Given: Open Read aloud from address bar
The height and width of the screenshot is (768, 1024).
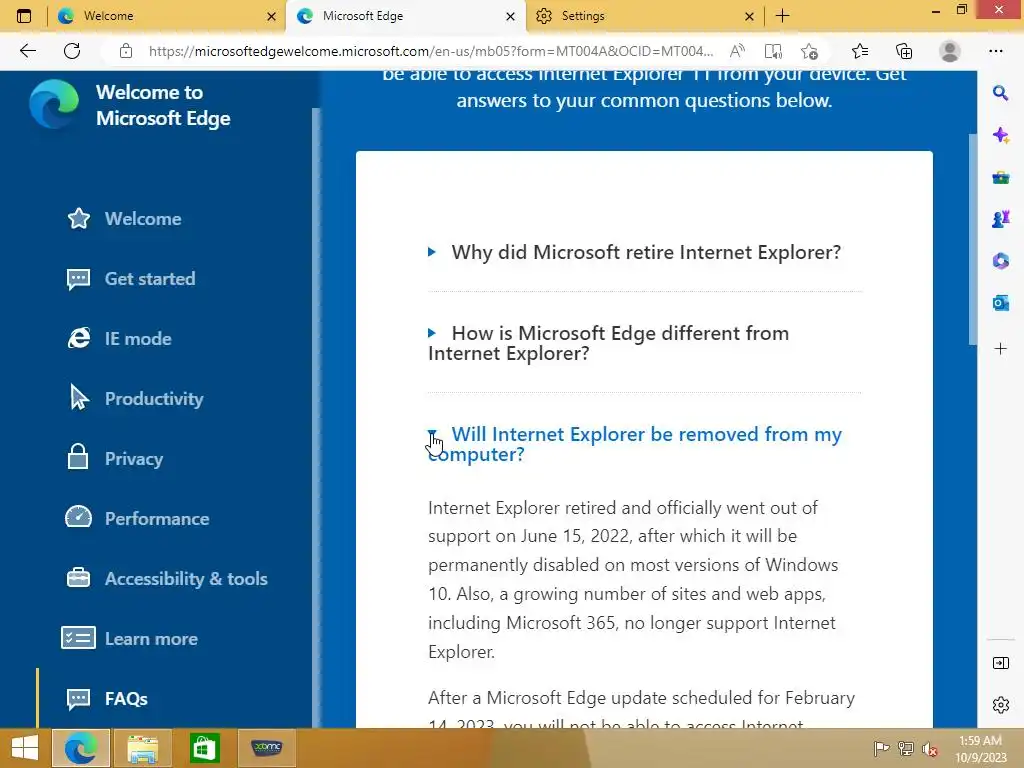Looking at the screenshot, I should 737,51.
